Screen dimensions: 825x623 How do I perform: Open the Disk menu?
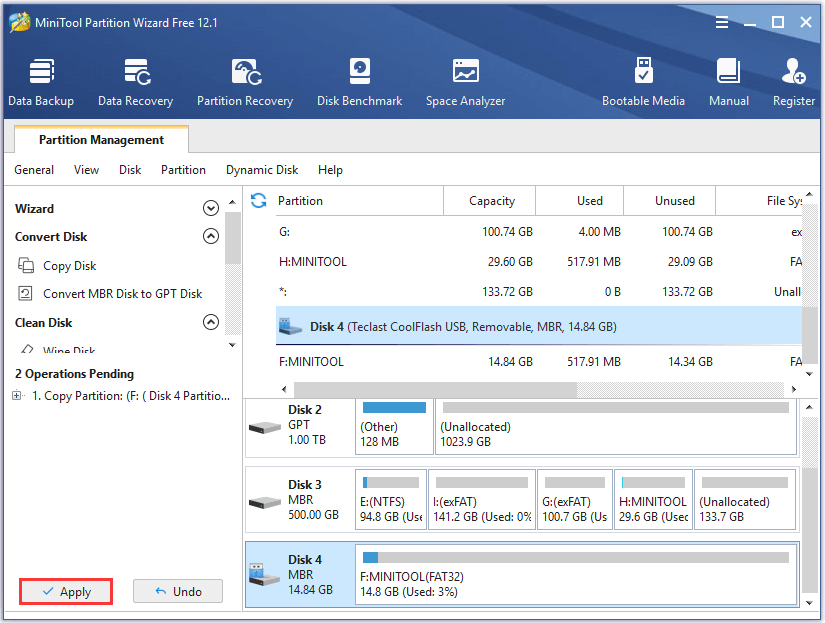[x=130, y=170]
